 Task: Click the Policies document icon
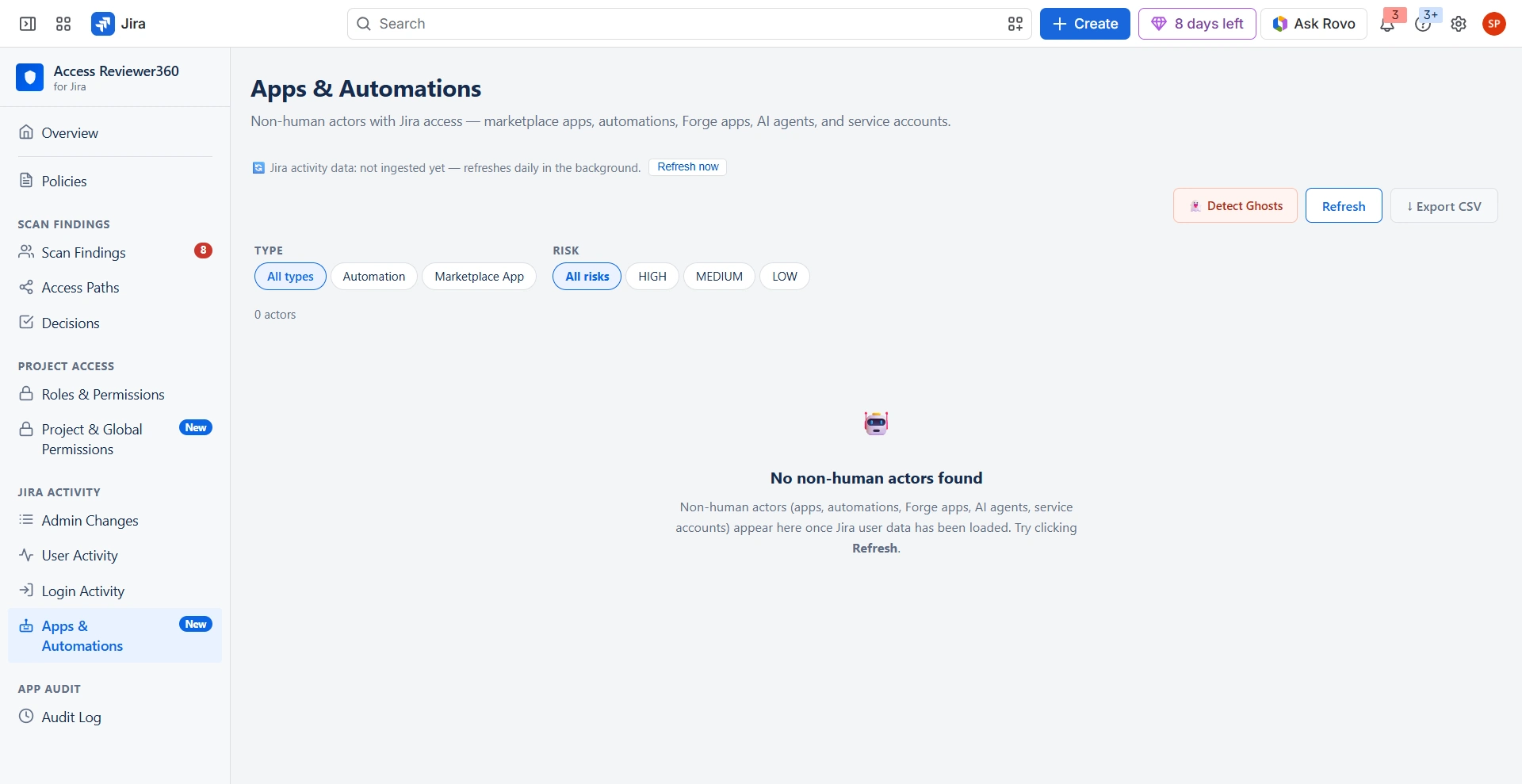(26, 180)
